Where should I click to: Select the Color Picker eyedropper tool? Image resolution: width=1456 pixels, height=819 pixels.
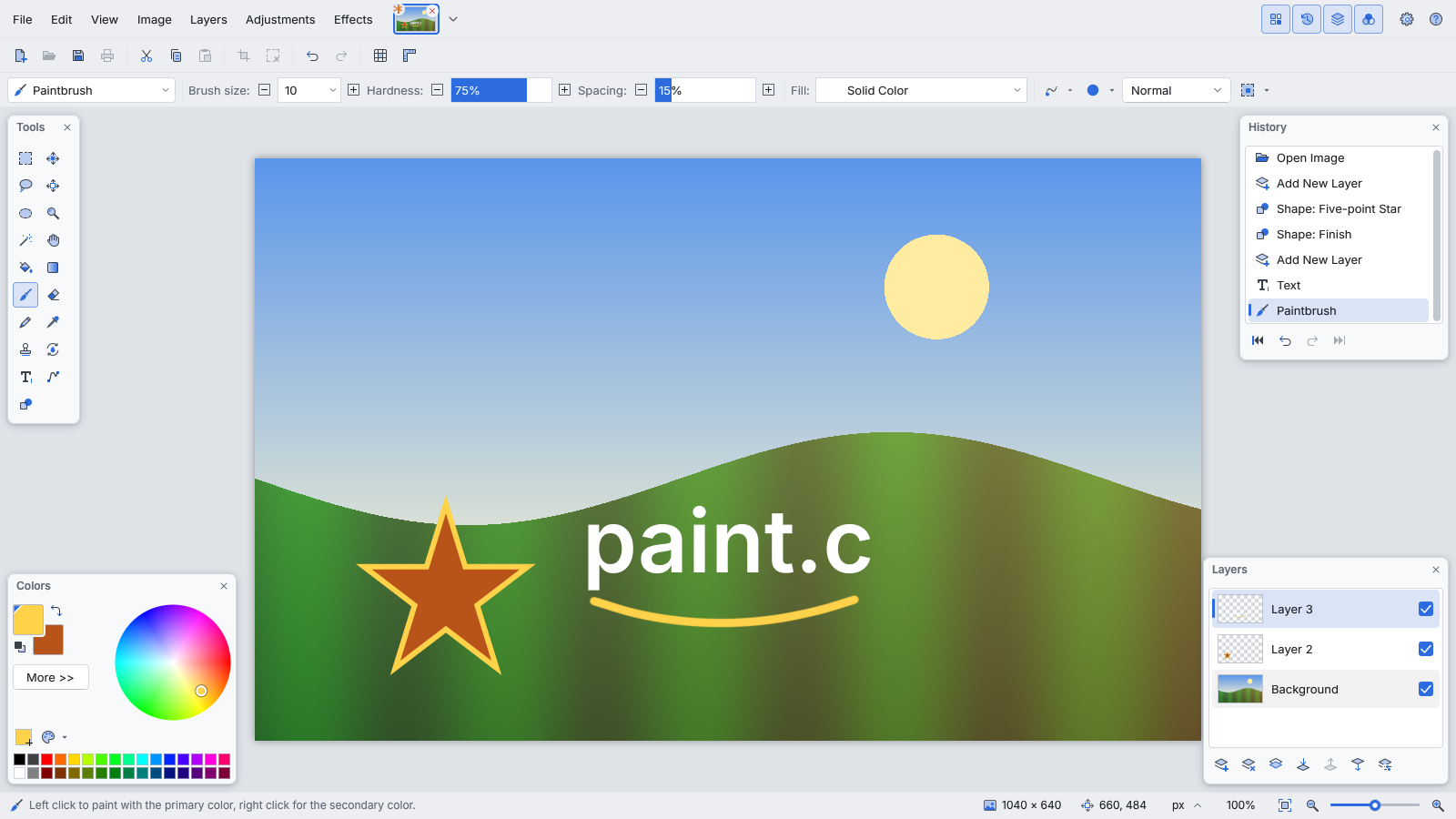53,322
